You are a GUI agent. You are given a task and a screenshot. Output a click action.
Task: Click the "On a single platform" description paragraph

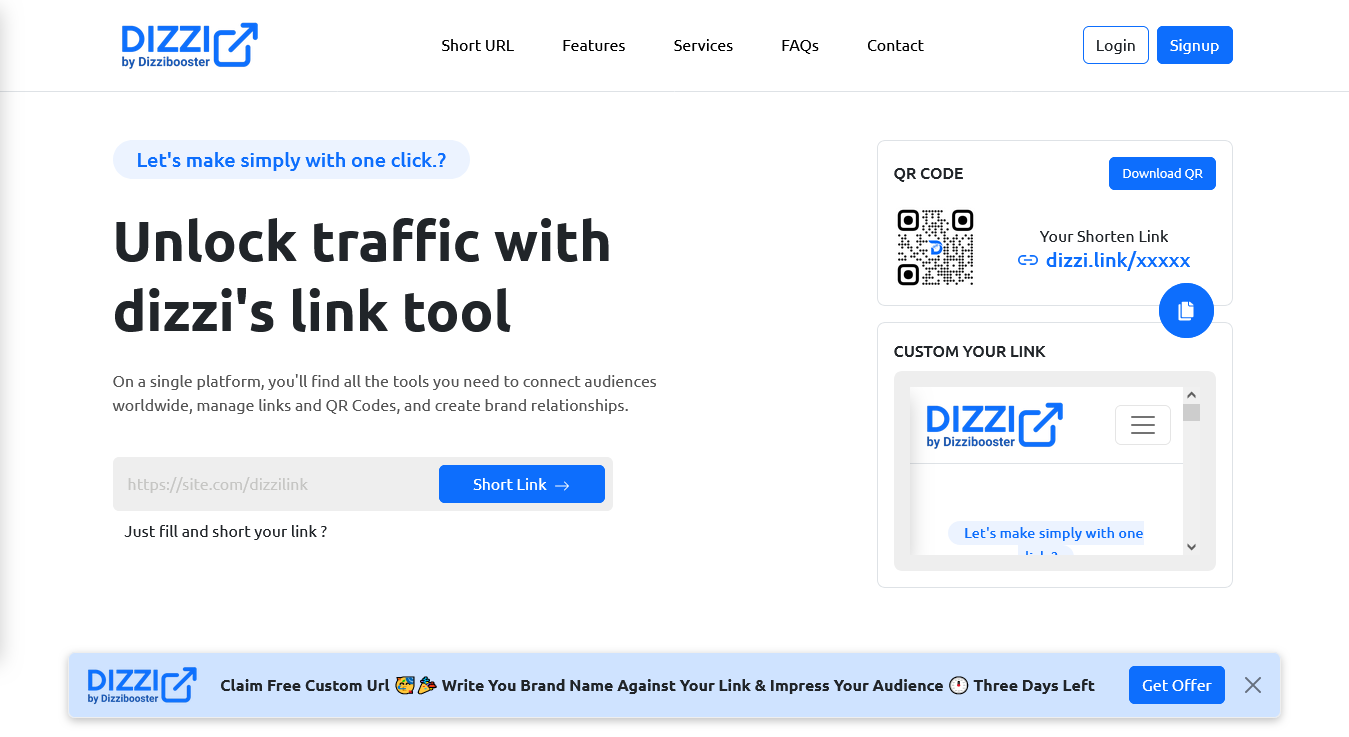click(x=385, y=394)
